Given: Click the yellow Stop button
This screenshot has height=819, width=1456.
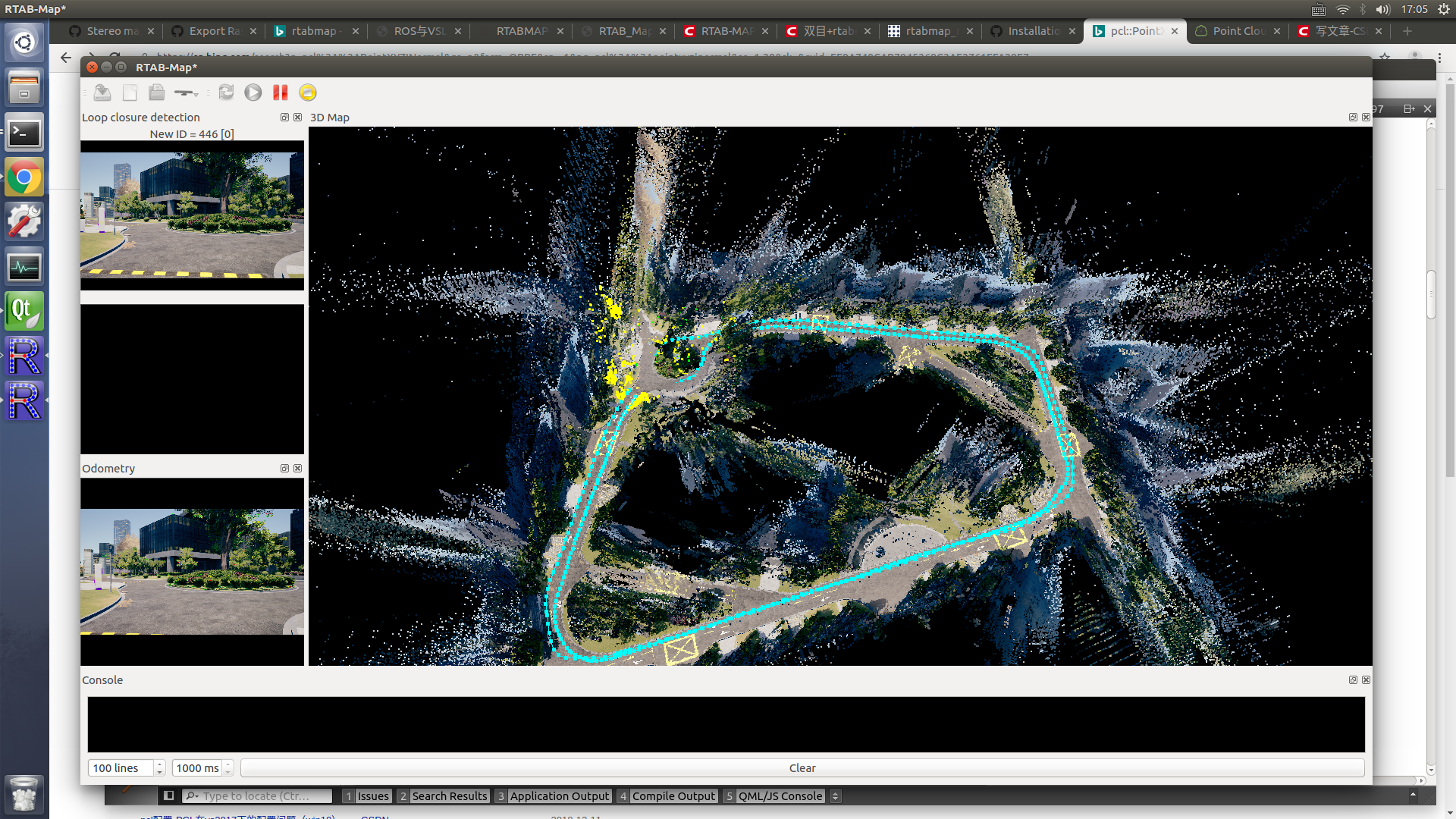Looking at the screenshot, I should tap(307, 93).
